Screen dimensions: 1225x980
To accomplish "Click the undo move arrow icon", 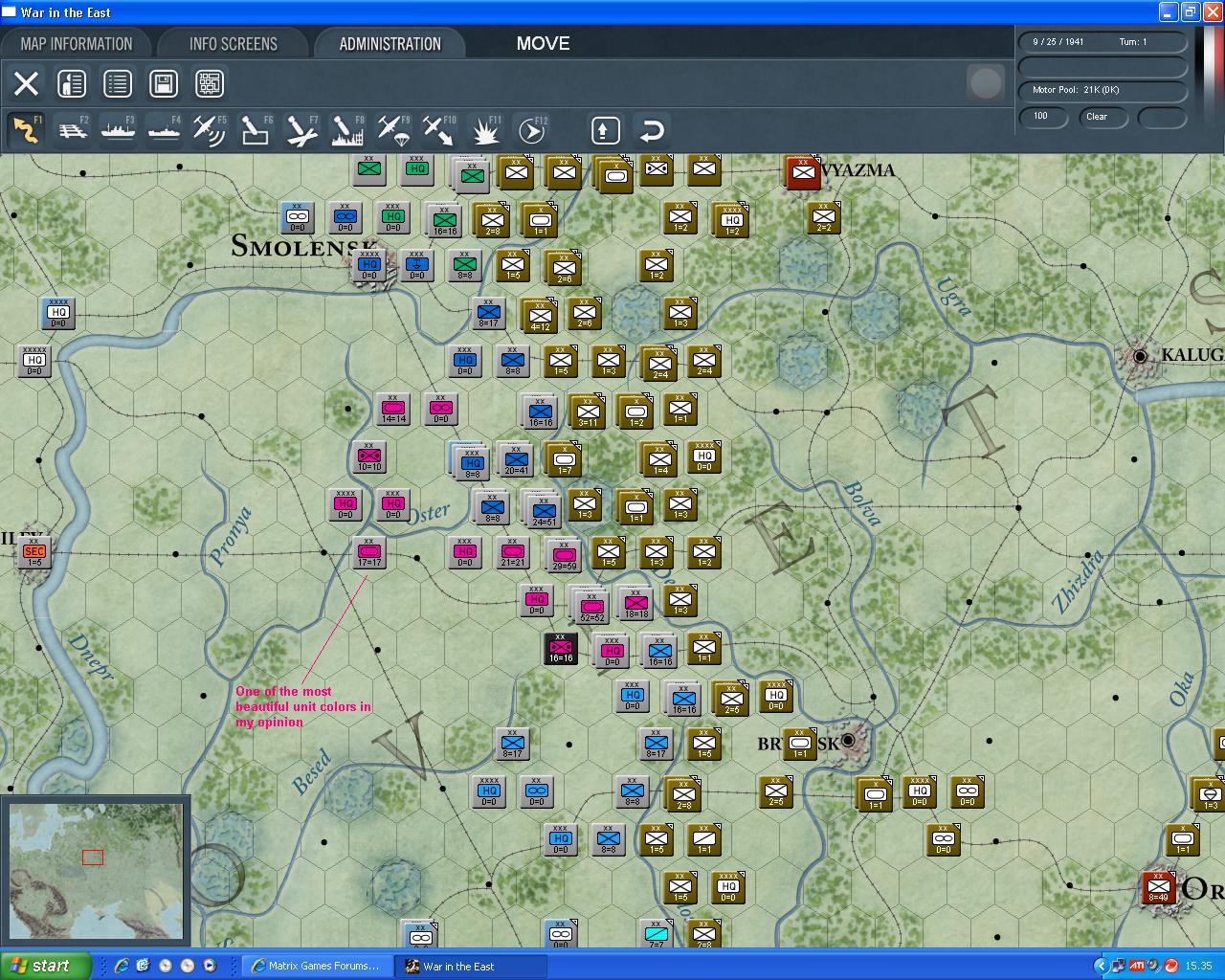I will pos(652,130).
